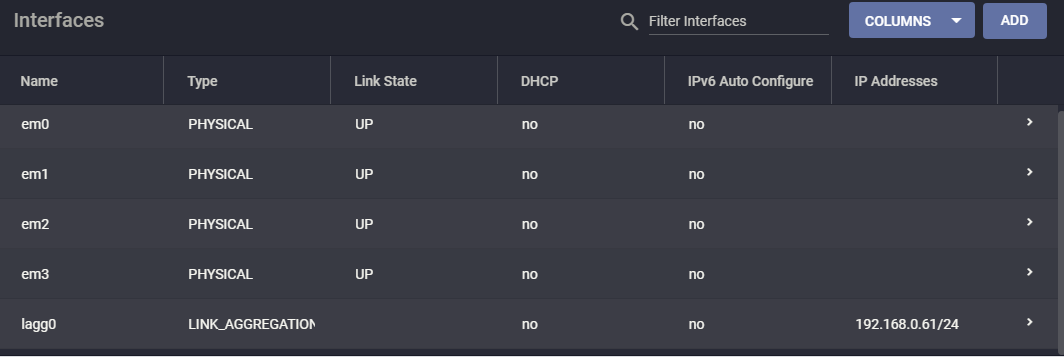Screen dimensions: 1064x362
Task: Expand the lagg0 row chevron
Action: click(1029, 322)
